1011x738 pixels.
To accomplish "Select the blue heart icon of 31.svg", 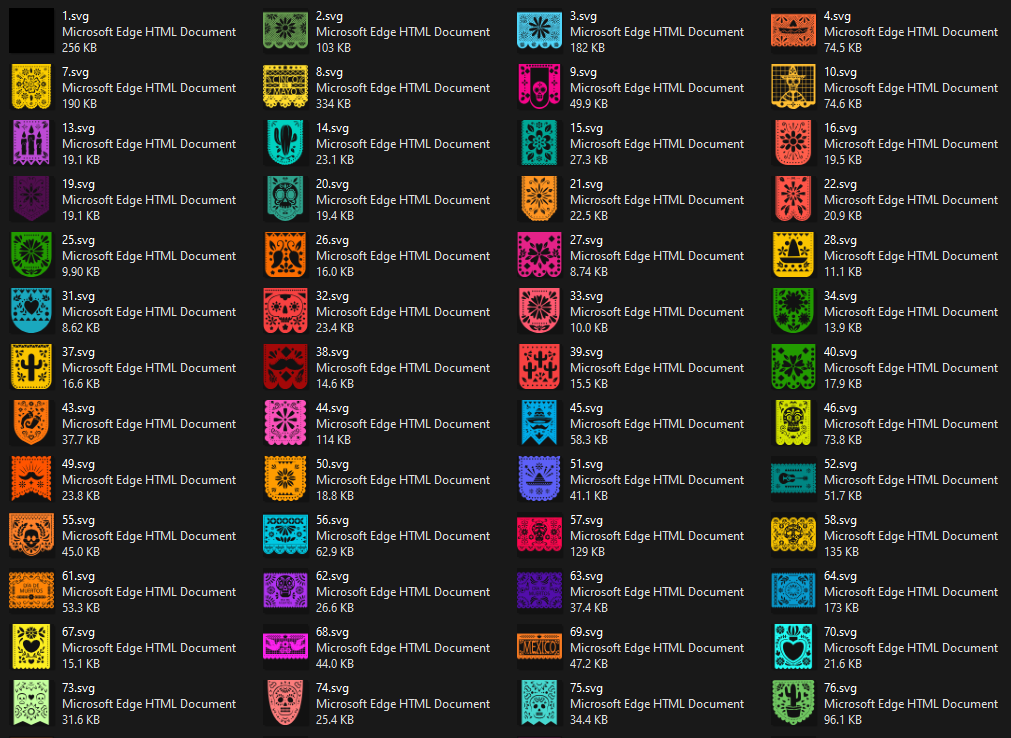I will coord(31,311).
